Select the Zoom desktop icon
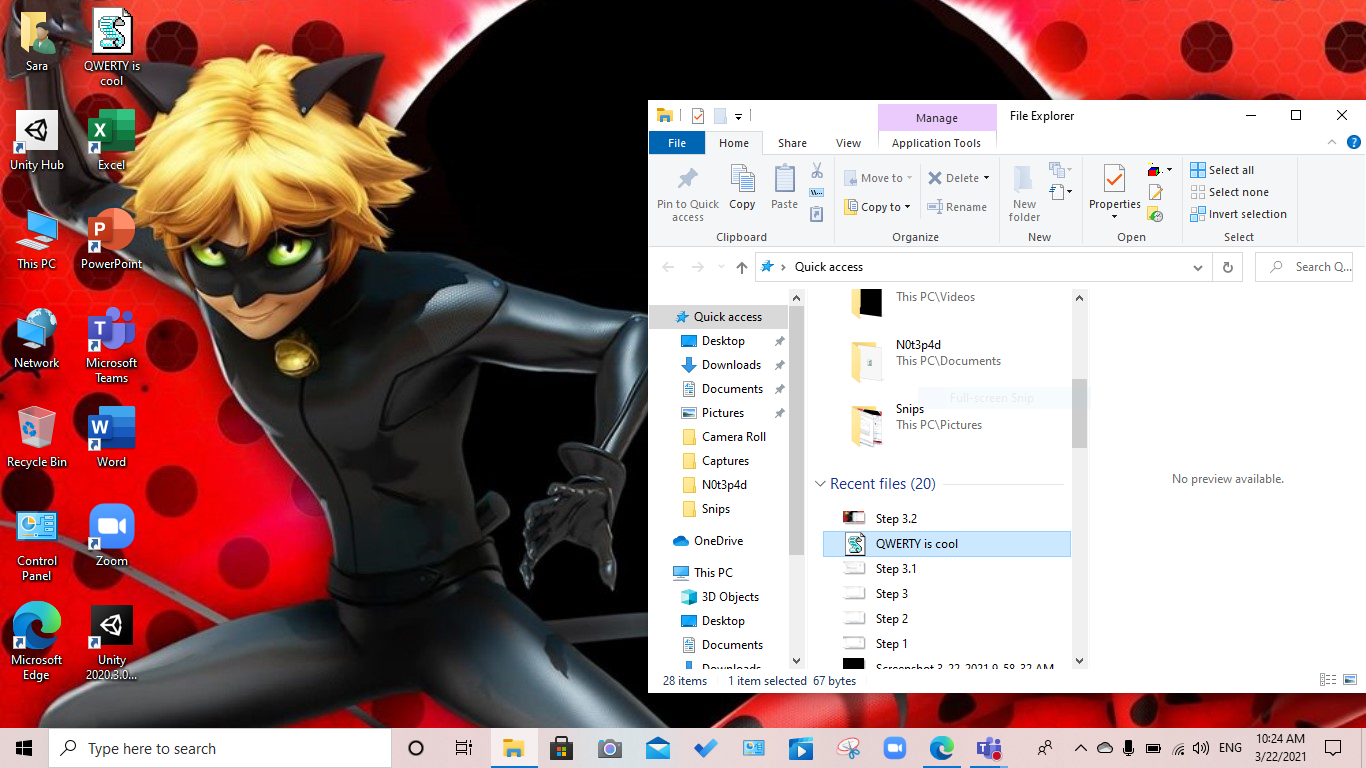Screen dimensions: 1366x768 (111, 537)
